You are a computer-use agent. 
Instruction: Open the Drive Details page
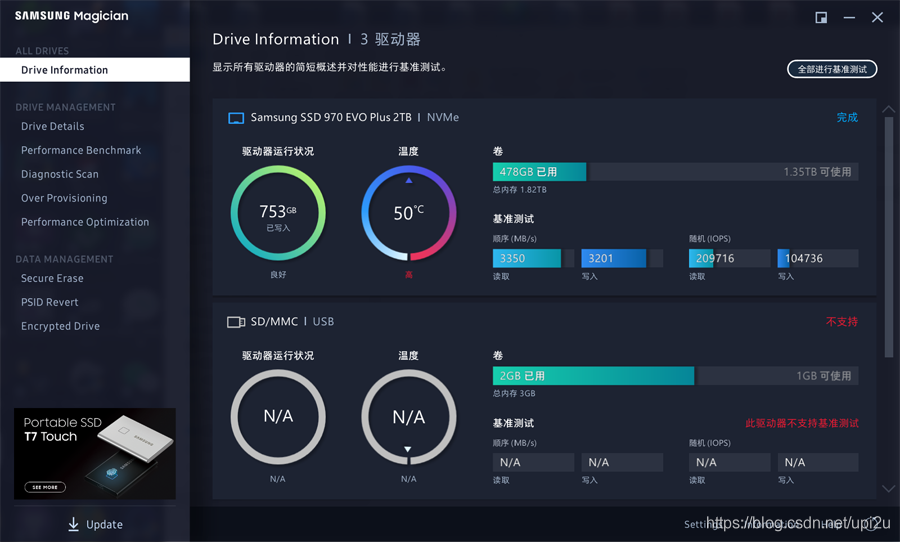(53, 126)
